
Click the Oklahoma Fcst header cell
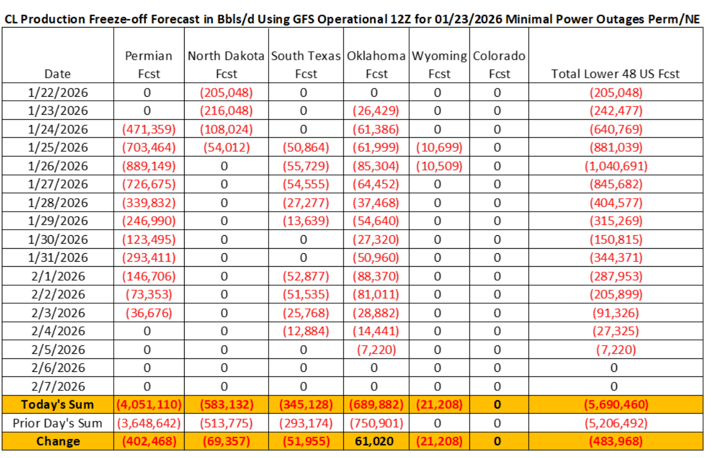[376, 65]
